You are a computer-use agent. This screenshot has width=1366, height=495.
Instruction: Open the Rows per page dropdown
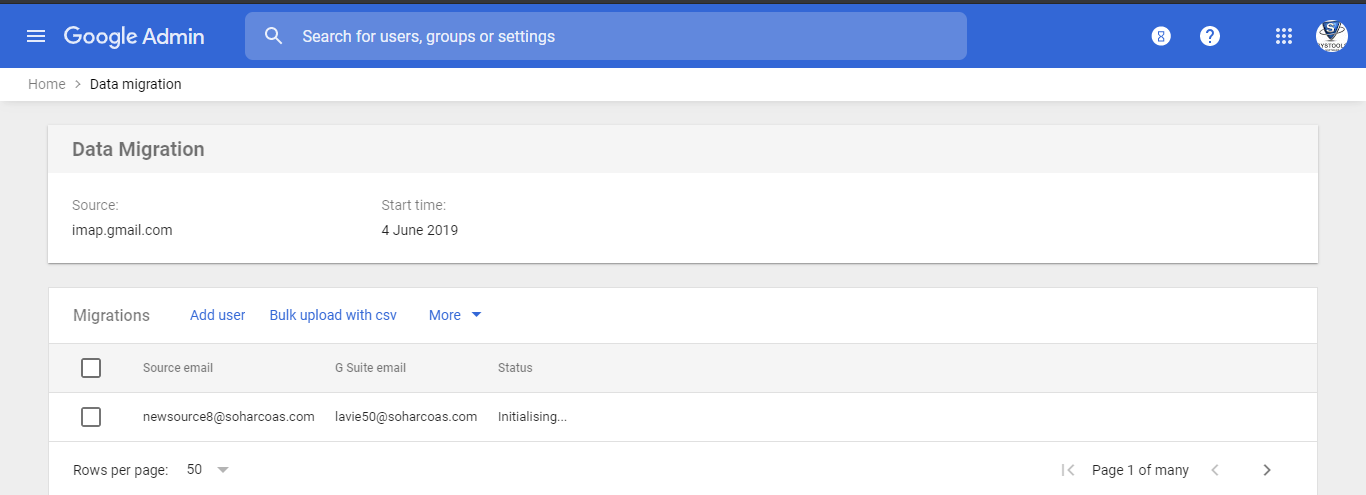tap(208, 470)
